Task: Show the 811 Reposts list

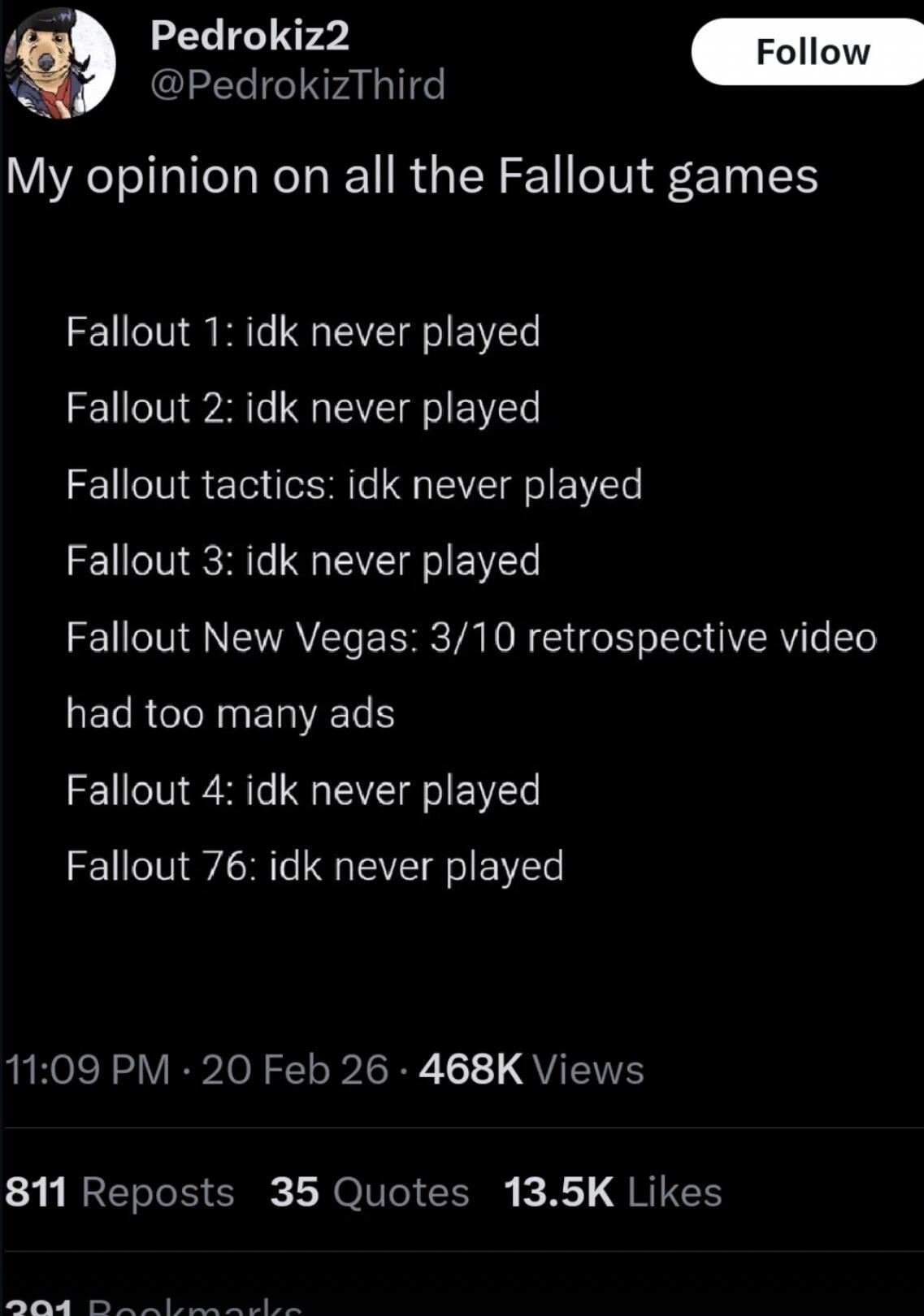Action: point(119,1193)
